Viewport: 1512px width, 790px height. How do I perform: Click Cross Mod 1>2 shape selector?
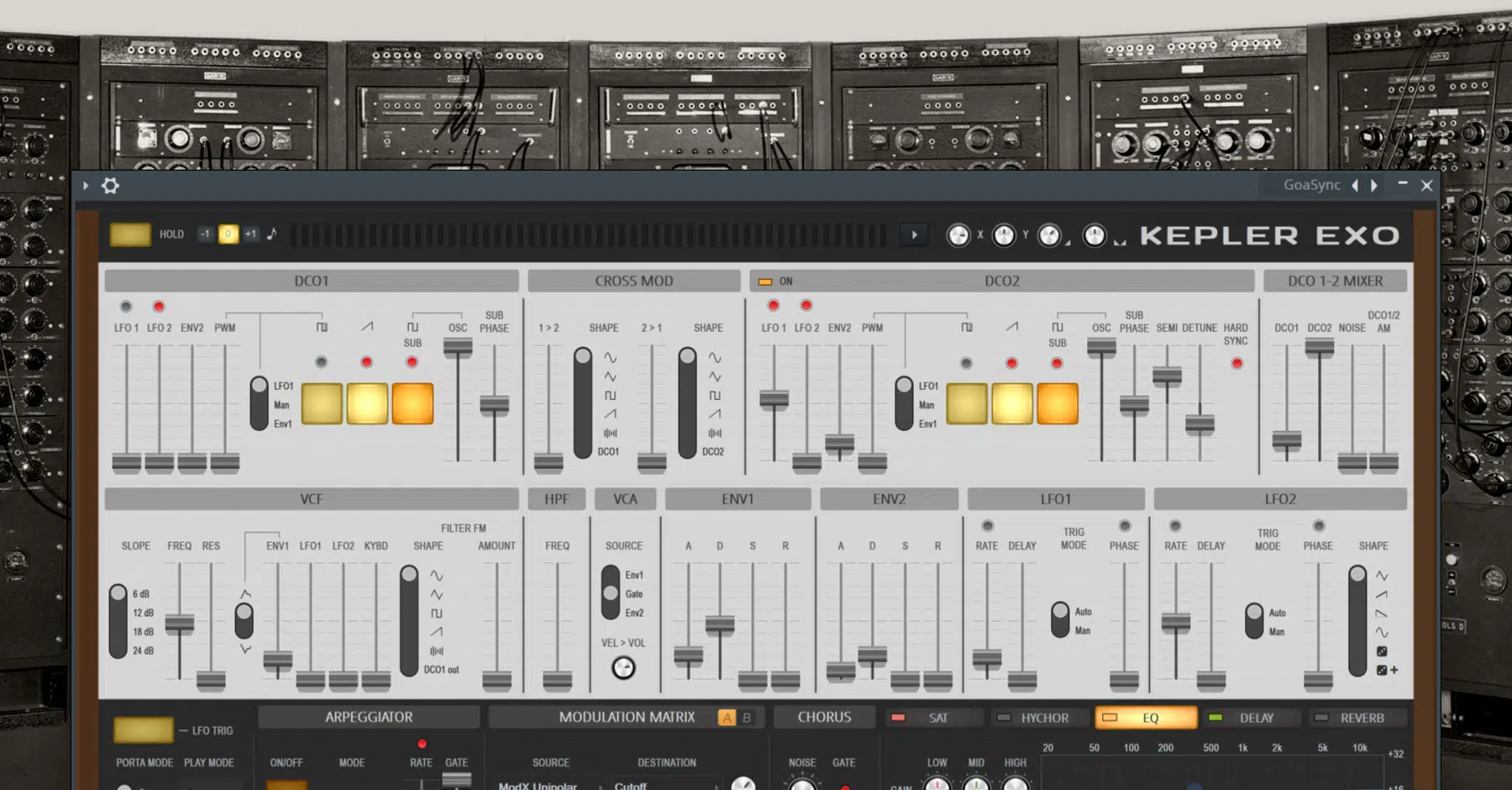[582, 403]
